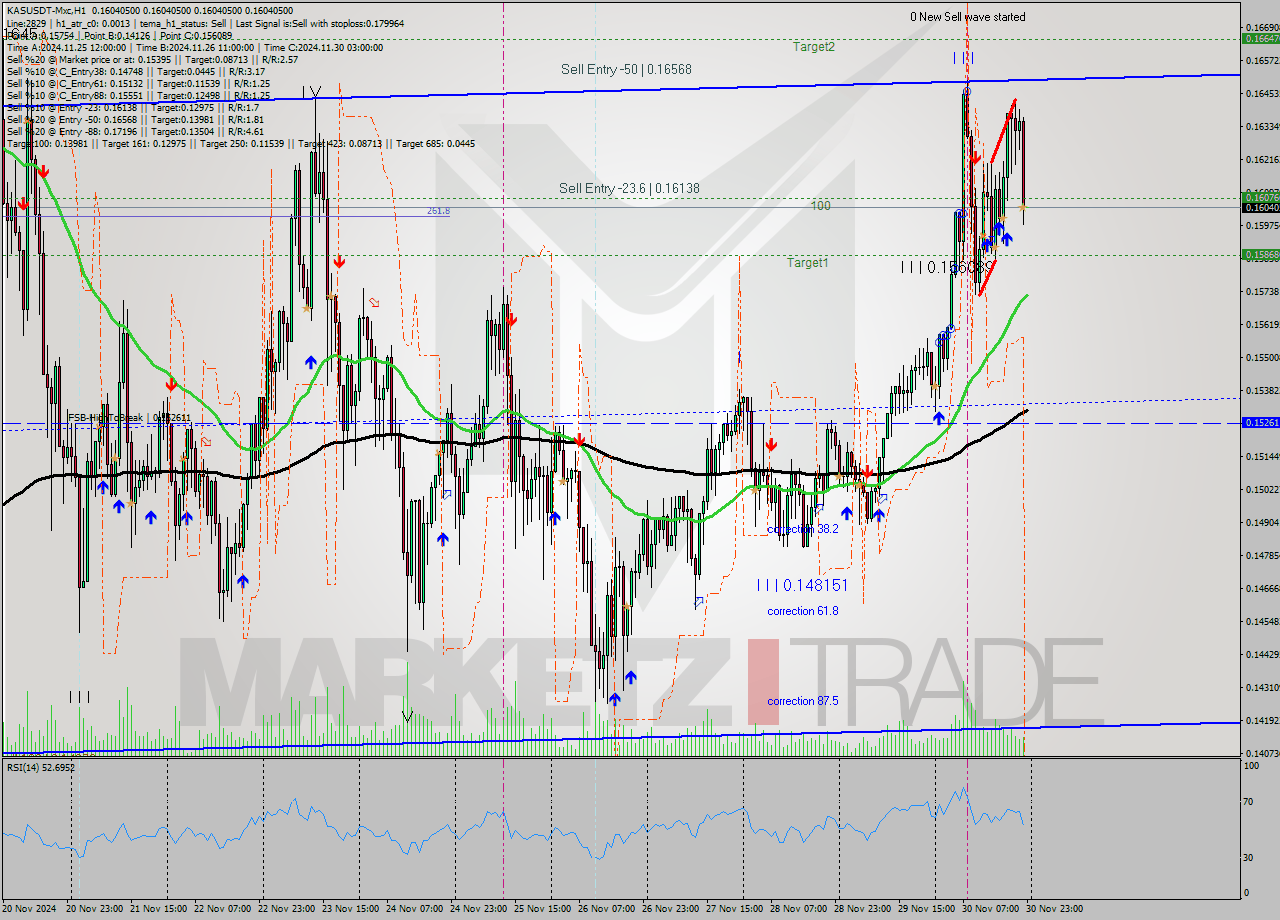Click the FSB-HighToBreak level label

pos(130,417)
